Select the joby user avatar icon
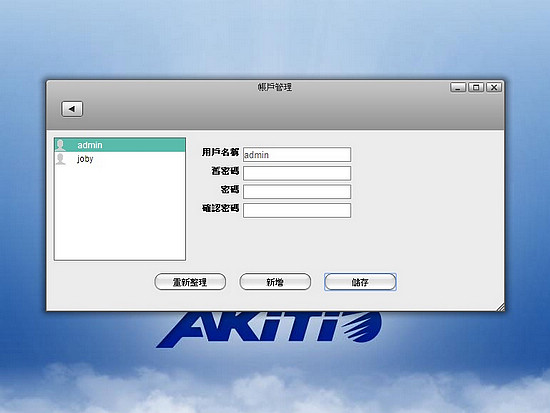The width and height of the screenshot is (550, 413). (61, 159)
